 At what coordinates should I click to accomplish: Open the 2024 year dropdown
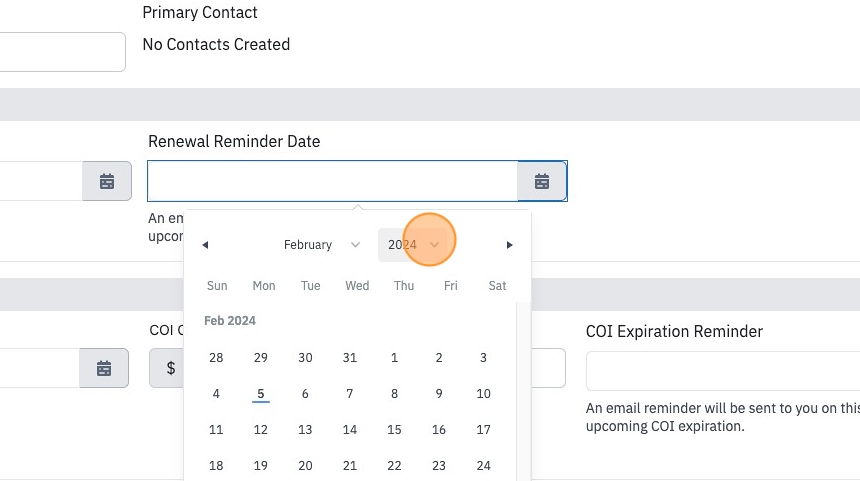pyautogui.click(x=414, y=245)
